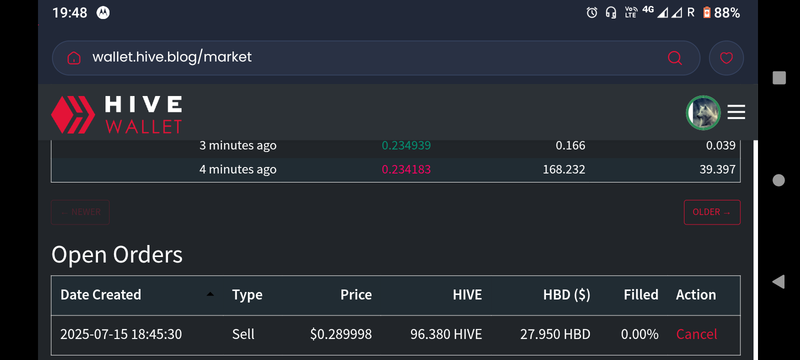This screenshot has width=800, height=360.
Task: Tap the search icon in address bar
Action: coord(674,58)
